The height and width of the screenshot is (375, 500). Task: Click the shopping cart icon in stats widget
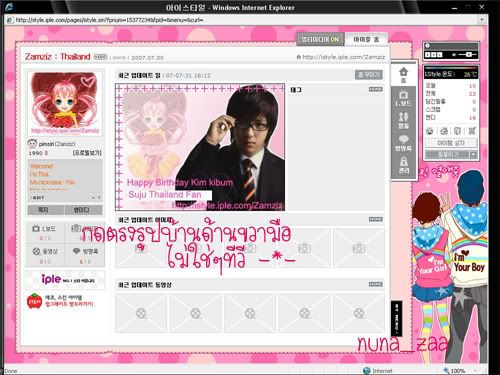tap(472, 131)
